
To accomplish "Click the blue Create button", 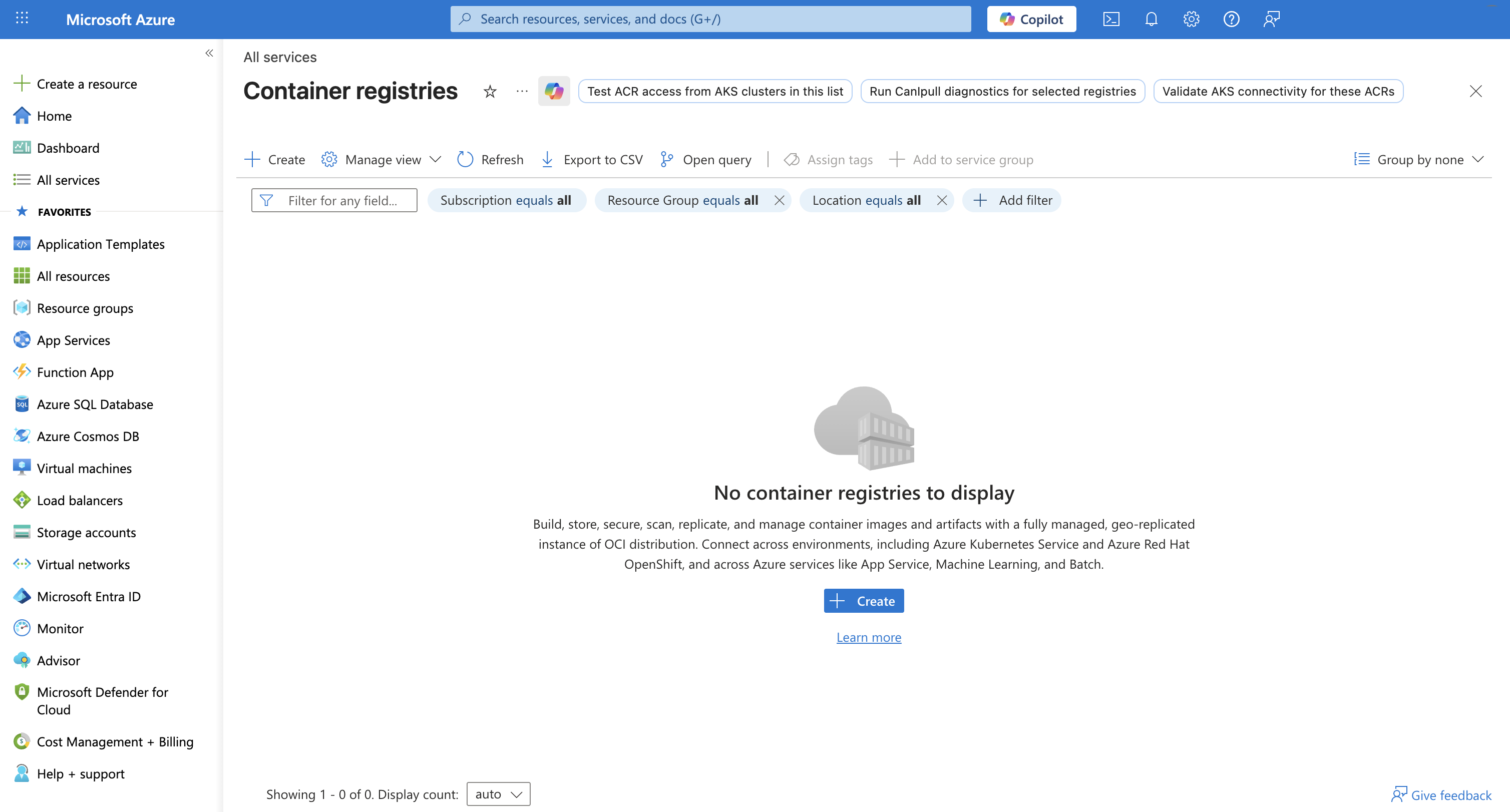I will [x=864, y=601].
